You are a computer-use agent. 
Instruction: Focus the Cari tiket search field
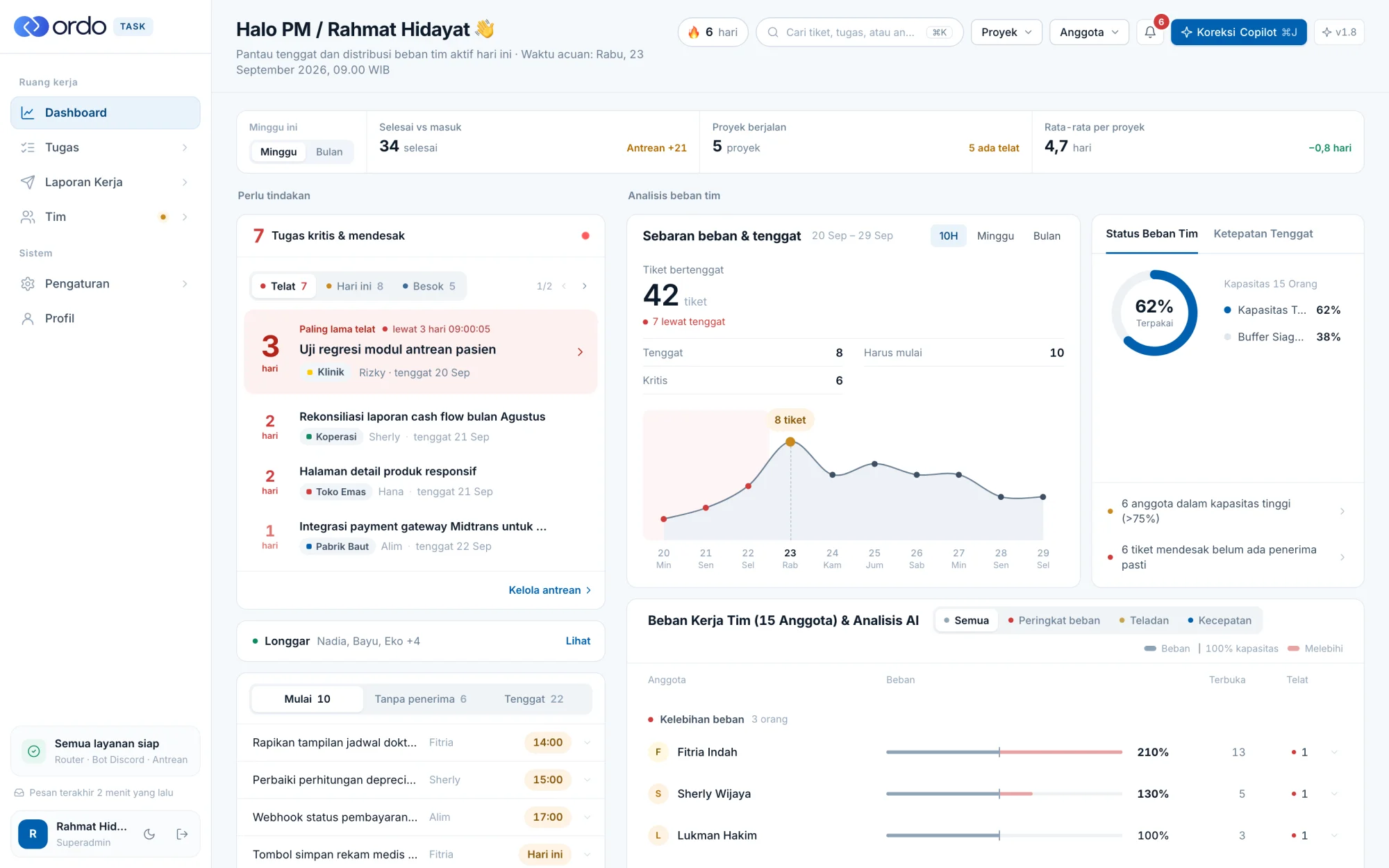859,32
